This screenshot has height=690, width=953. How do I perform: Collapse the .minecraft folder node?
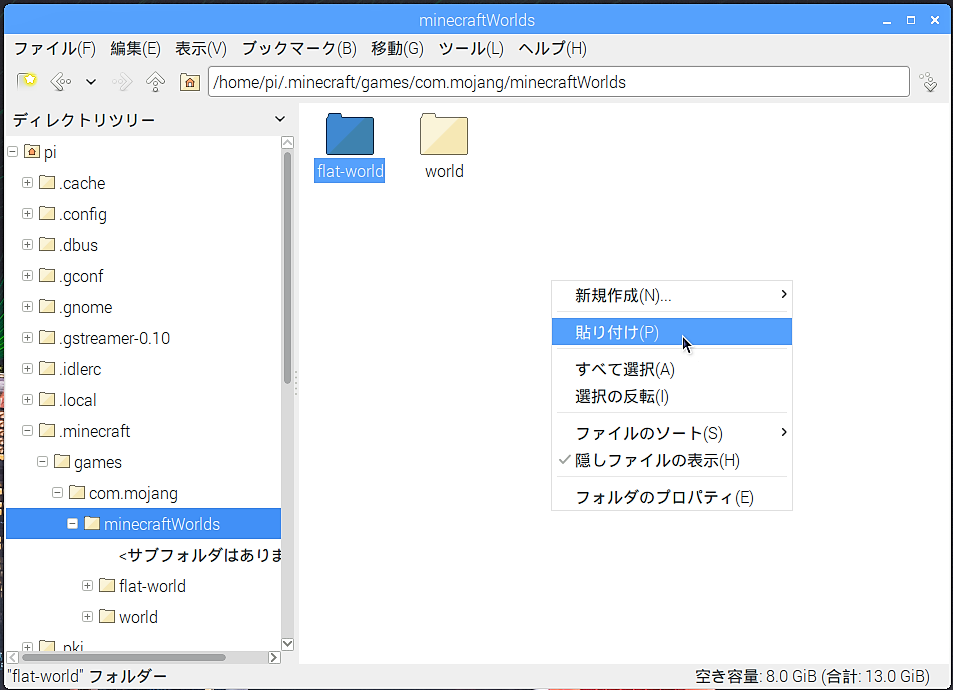click(x=27, y=430)
